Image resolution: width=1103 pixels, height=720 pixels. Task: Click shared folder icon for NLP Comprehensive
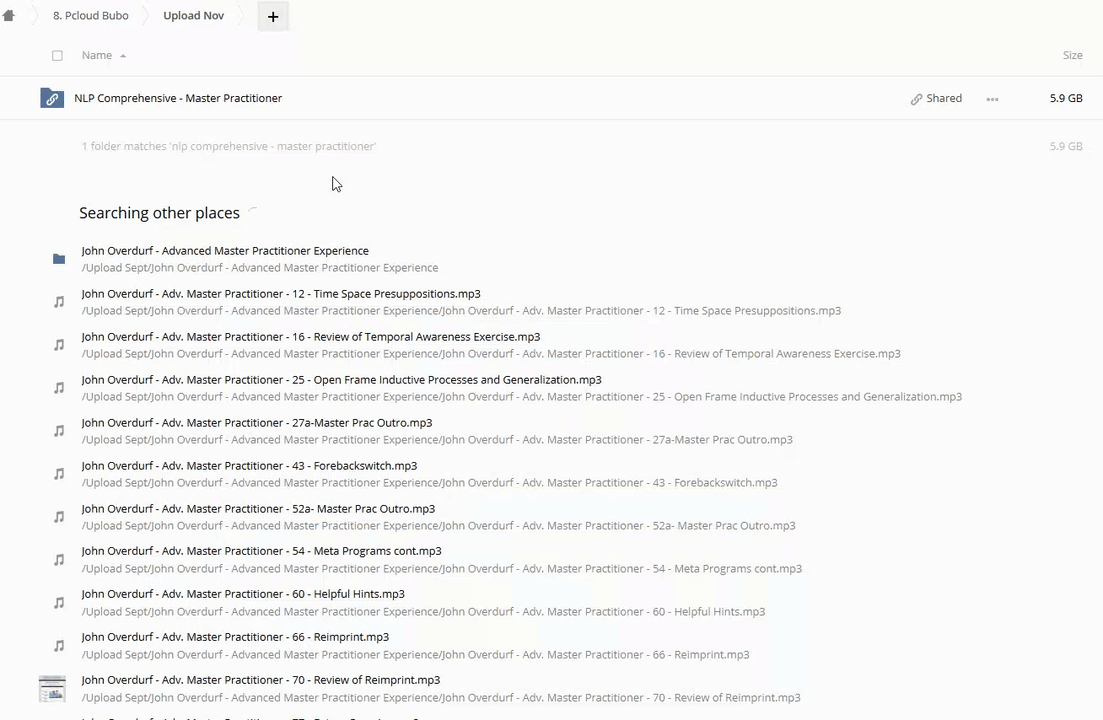coord(52,98)
